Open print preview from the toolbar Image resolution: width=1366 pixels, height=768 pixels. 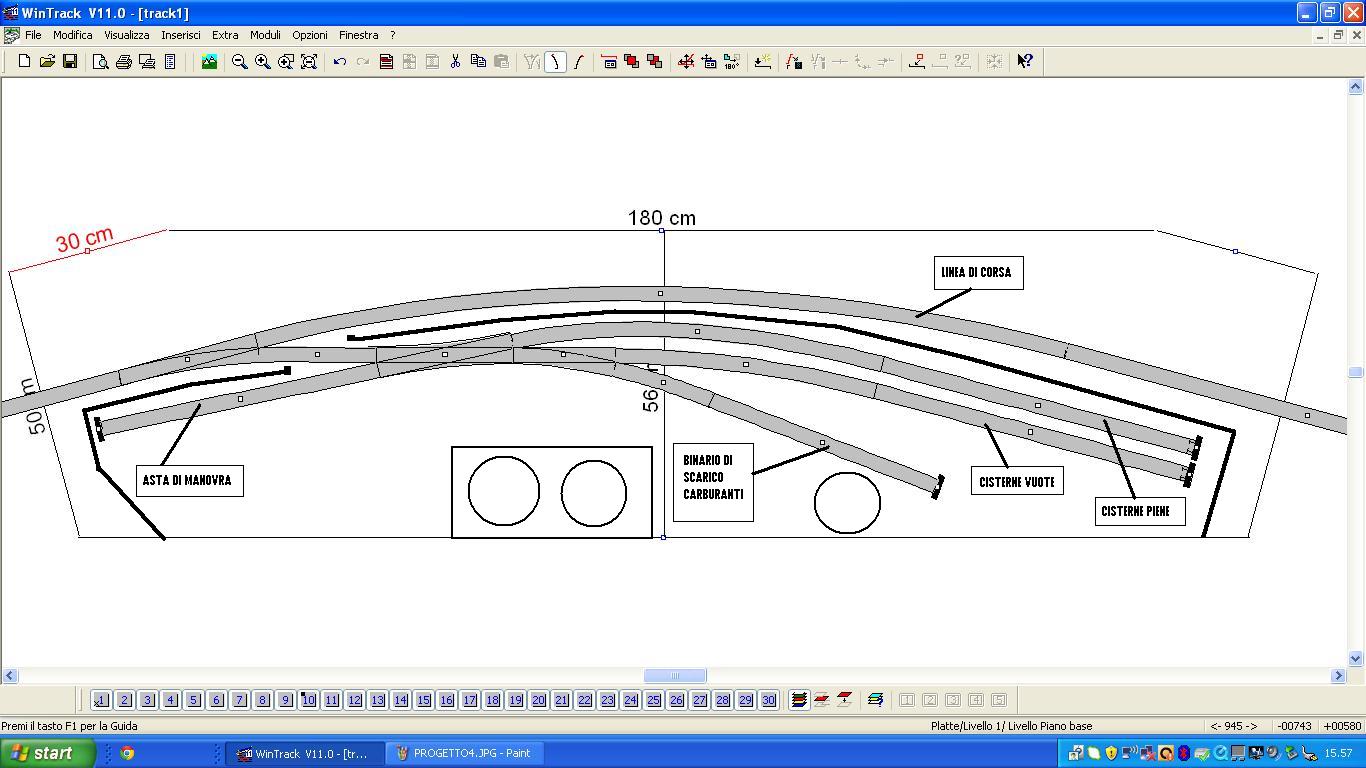point(101,62)
